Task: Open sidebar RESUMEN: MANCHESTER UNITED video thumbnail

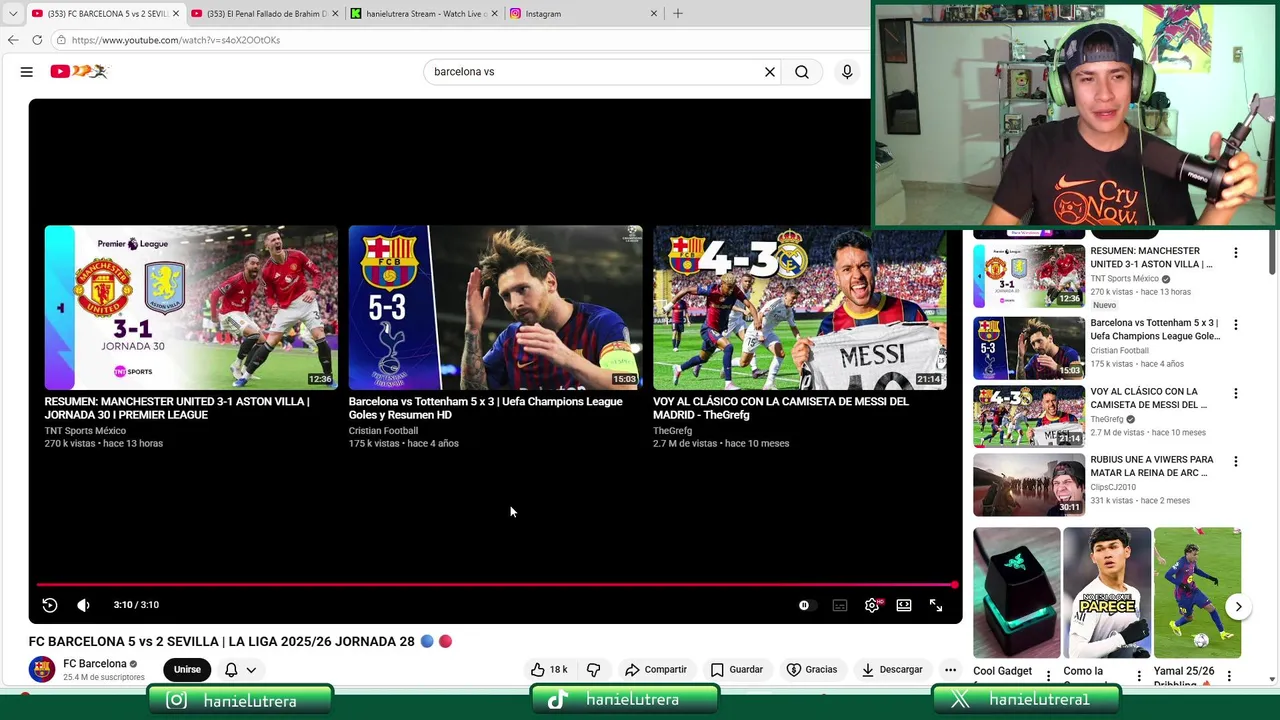Action: pos(1029,277)
